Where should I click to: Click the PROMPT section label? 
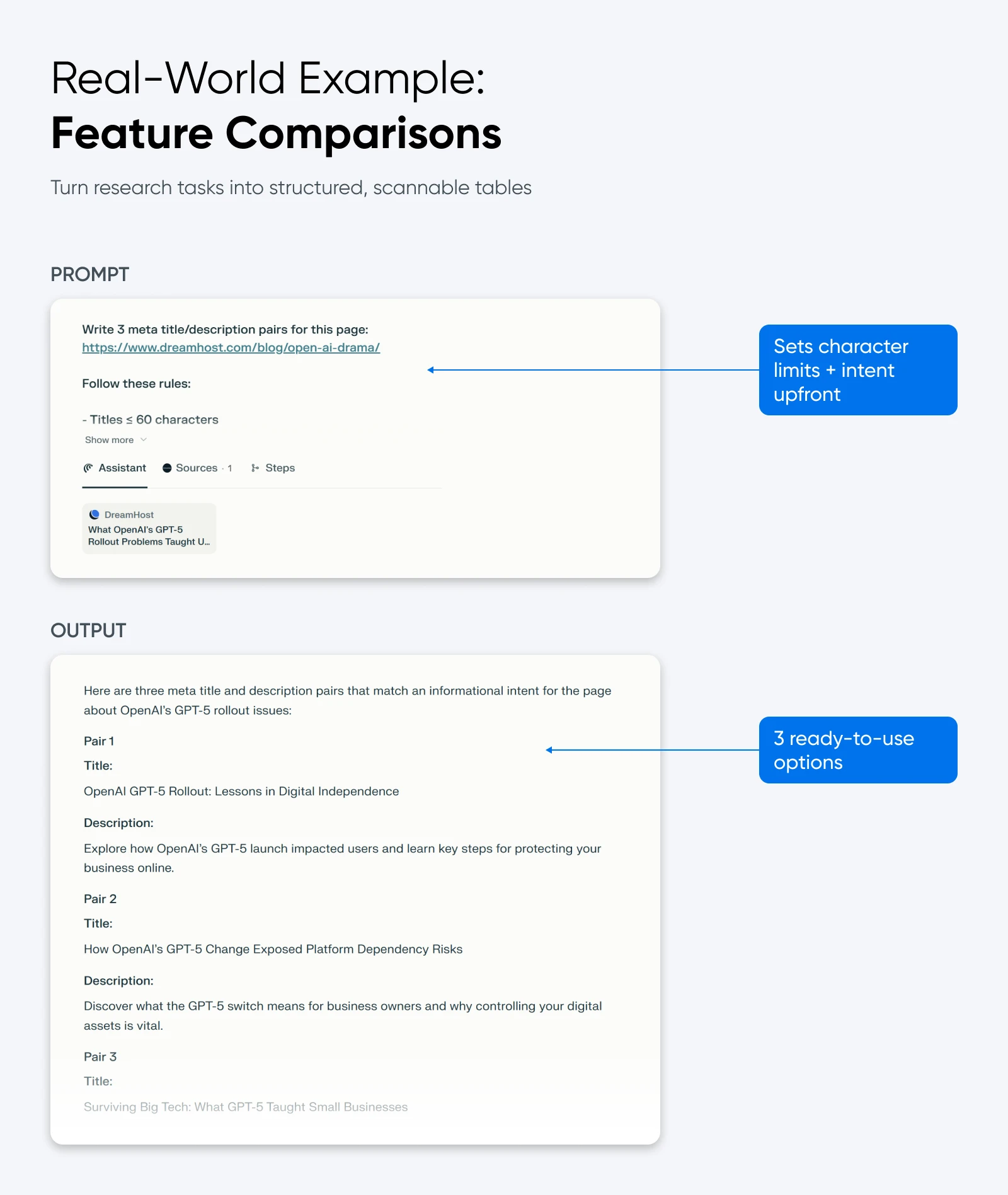(x=89, y=275)
